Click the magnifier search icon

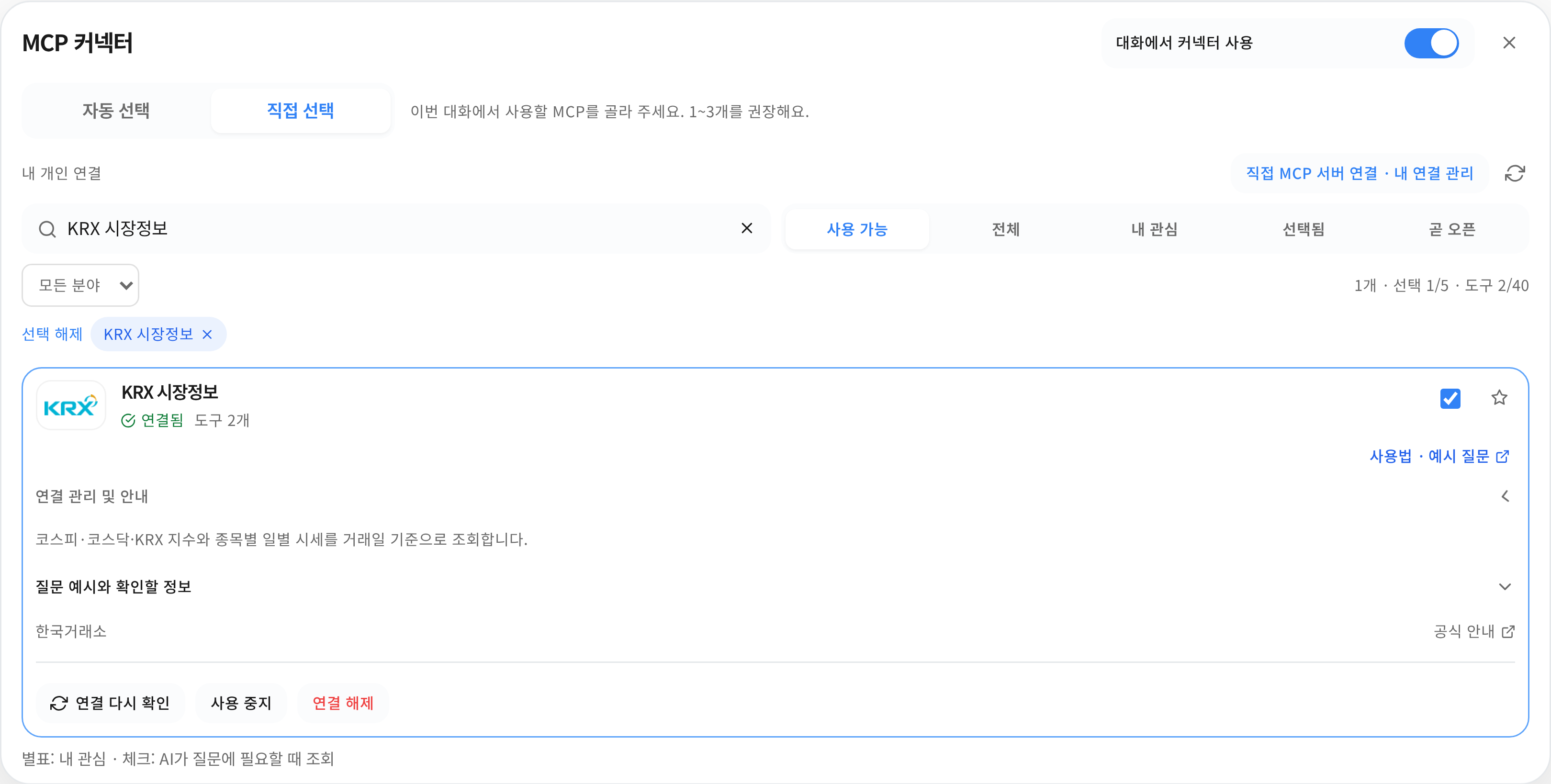[47, 229]
